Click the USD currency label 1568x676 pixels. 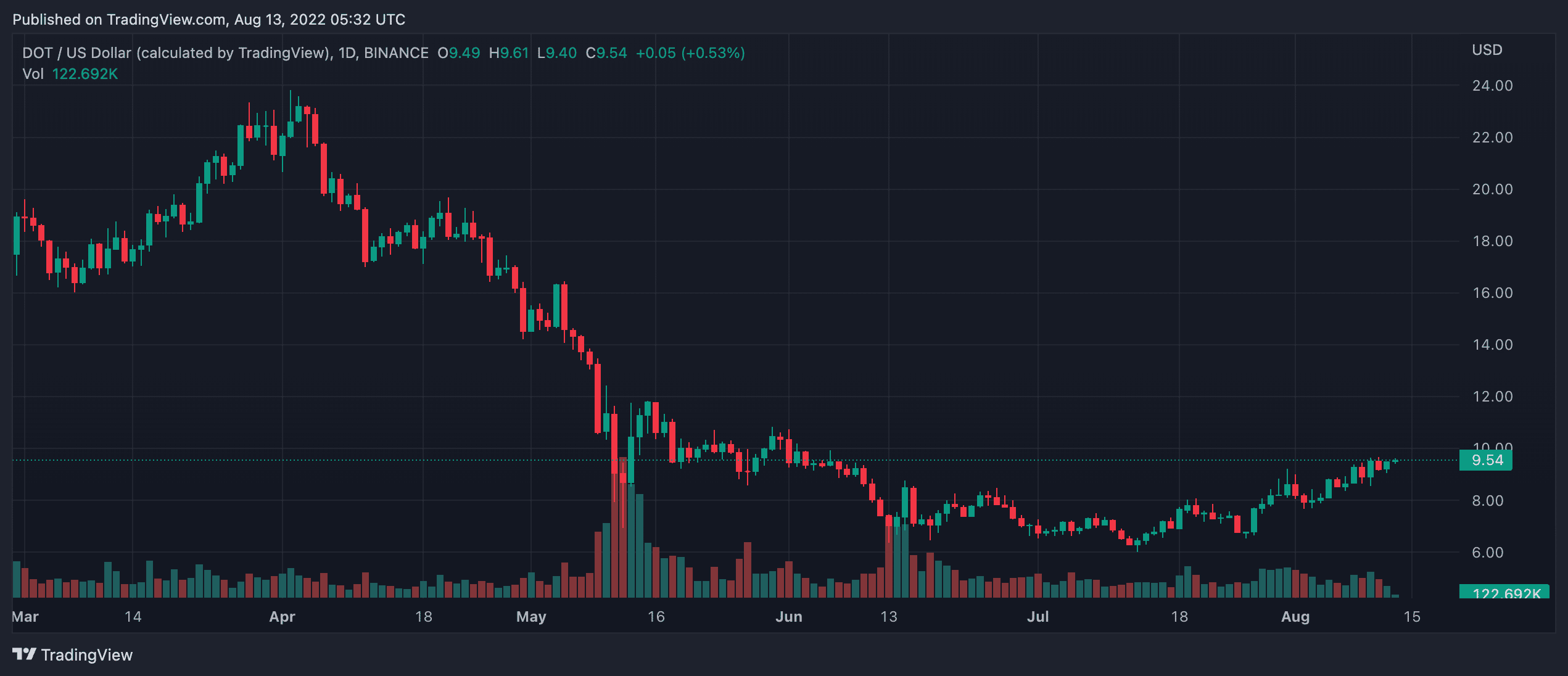point(1487,50)
